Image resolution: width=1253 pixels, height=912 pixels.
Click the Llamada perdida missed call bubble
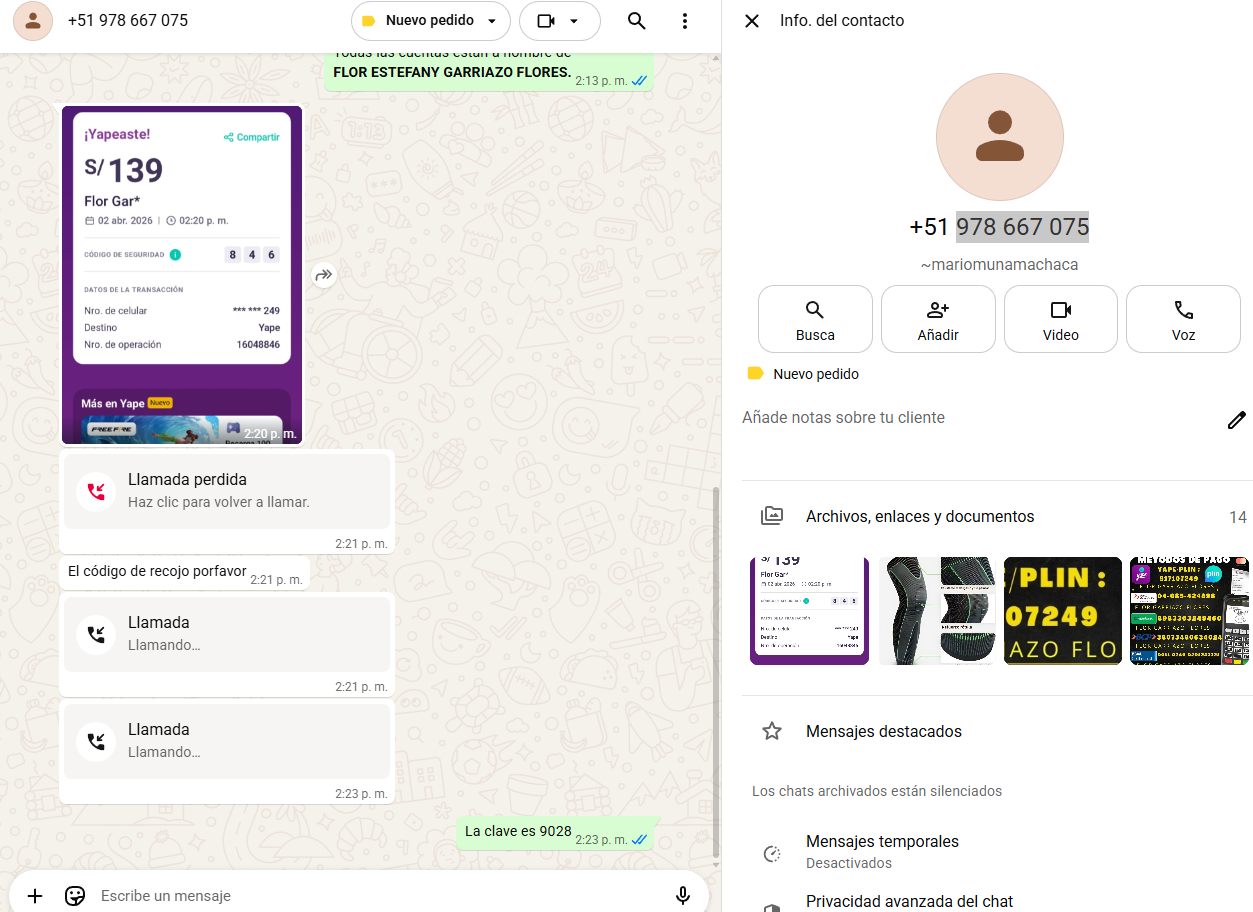click(227, 490)
